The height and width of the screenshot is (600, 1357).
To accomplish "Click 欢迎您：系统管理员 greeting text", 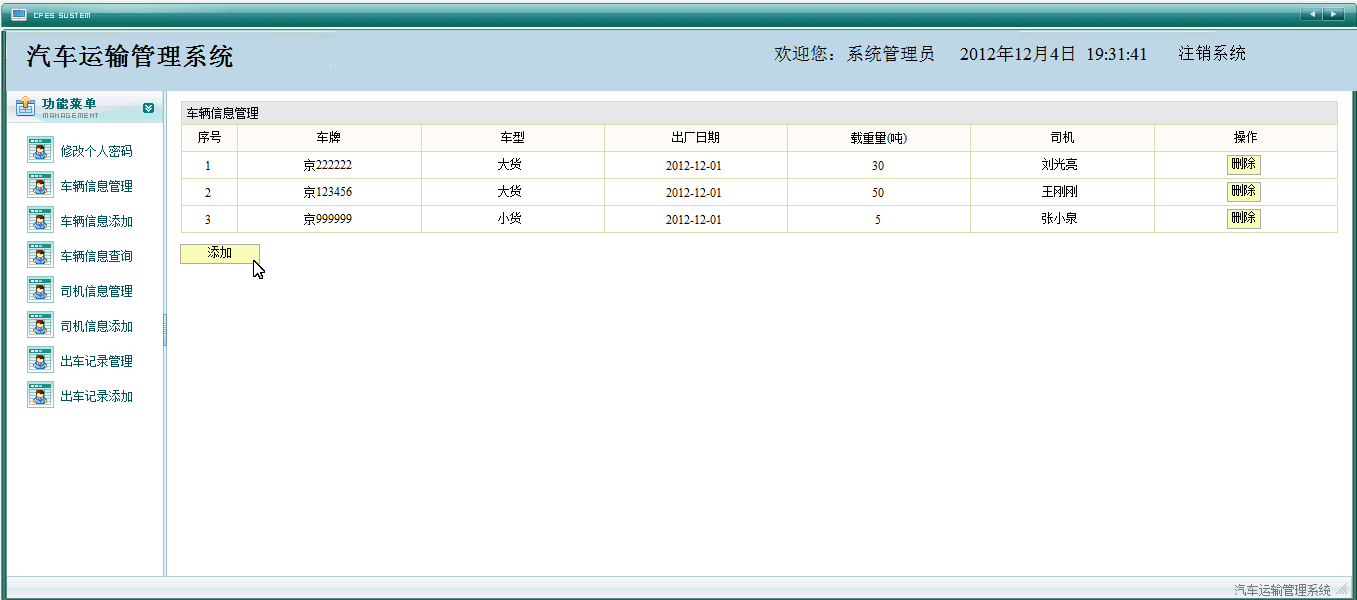I will (854, 54).
